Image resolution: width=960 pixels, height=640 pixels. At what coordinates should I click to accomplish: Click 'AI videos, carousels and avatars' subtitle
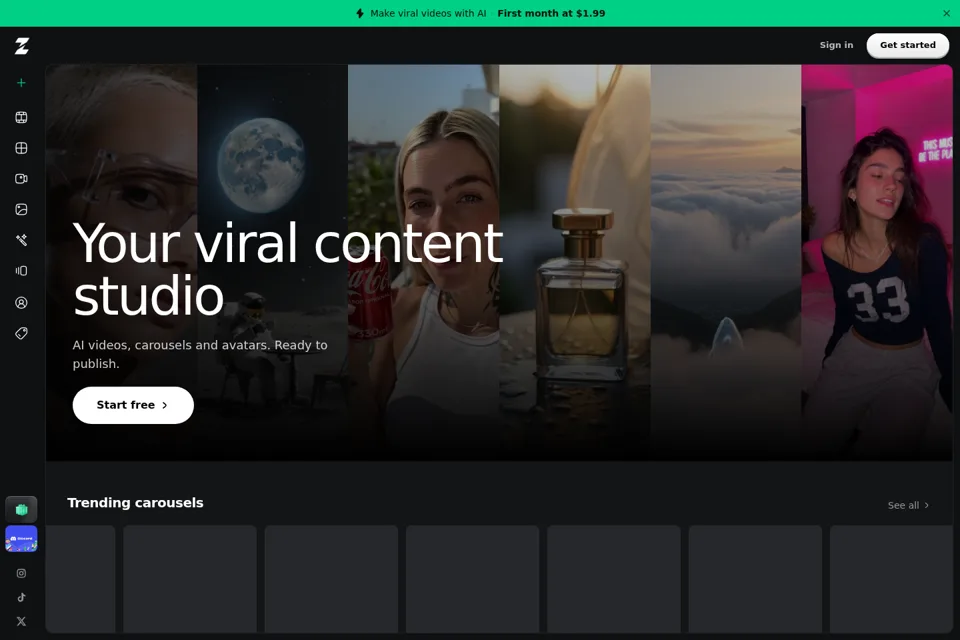(x=200, y=354)
